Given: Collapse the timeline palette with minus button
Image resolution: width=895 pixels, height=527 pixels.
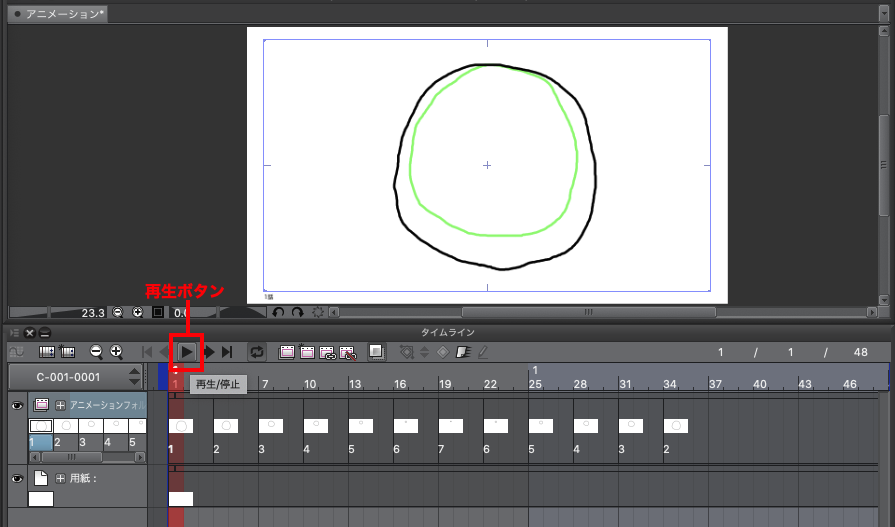Looking at the screenshot, I should pyautogui.click(x=45, y=332).
